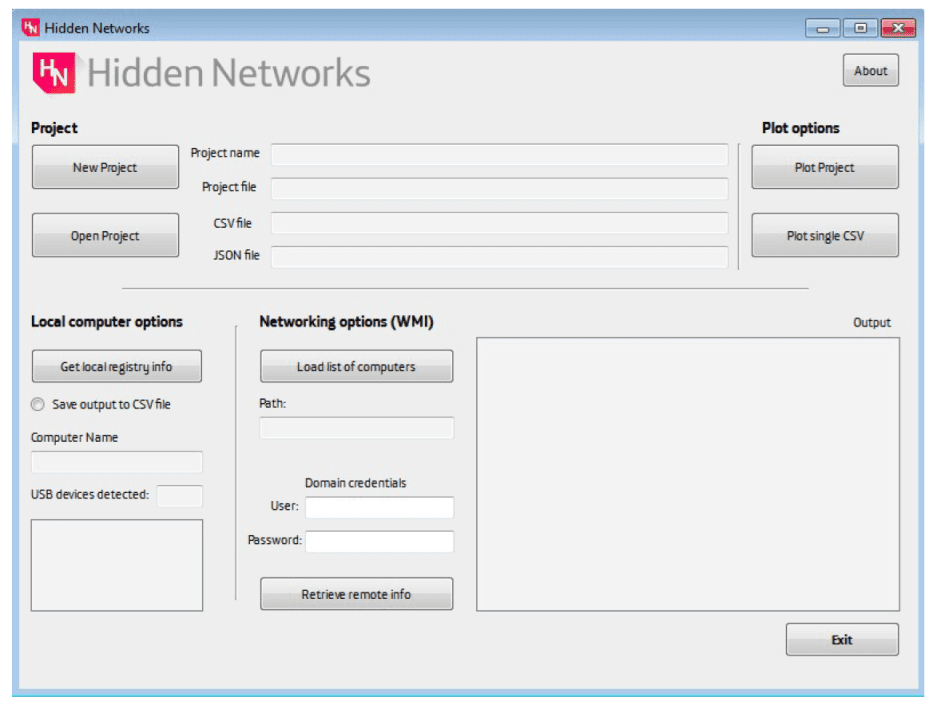Screen dimensions: 936x711
Task: Enable Save output to CSV file option
Action: click(38, 405)
